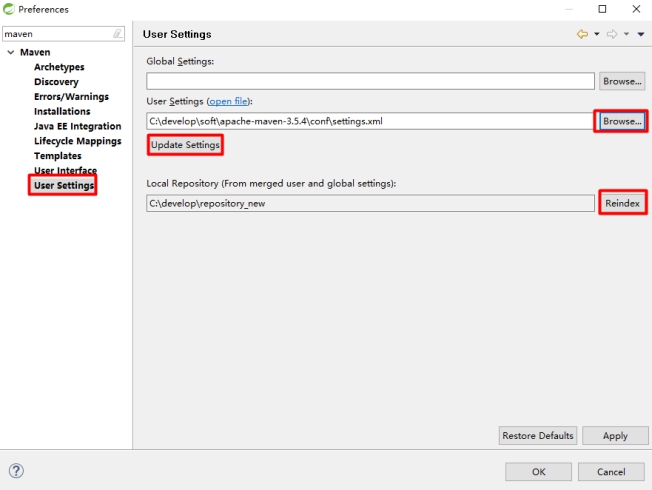Click the back navigation arrow icon
652x490 pixels.
tap(582, 34)
